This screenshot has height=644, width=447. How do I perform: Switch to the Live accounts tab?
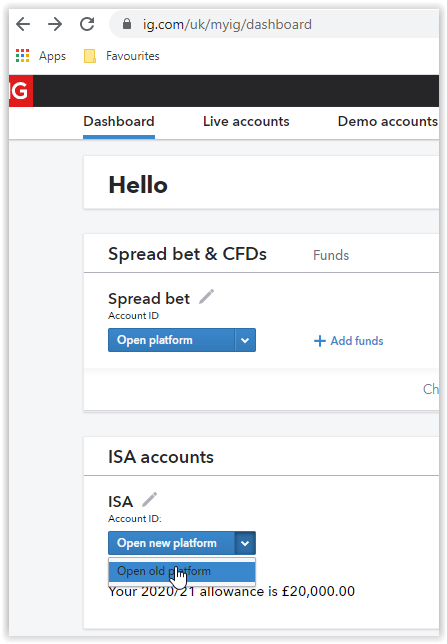(x=246, y=122)
